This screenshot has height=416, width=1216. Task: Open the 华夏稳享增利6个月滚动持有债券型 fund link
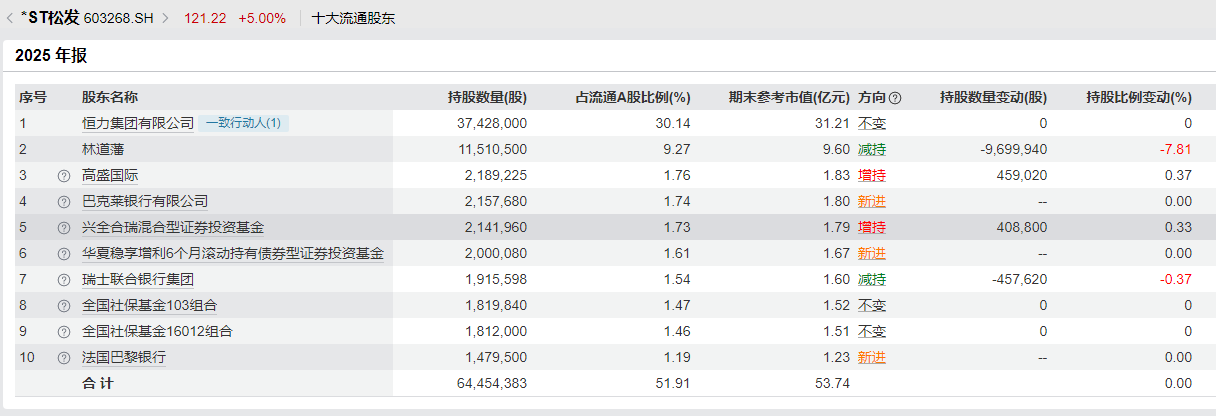pos(232,254)
